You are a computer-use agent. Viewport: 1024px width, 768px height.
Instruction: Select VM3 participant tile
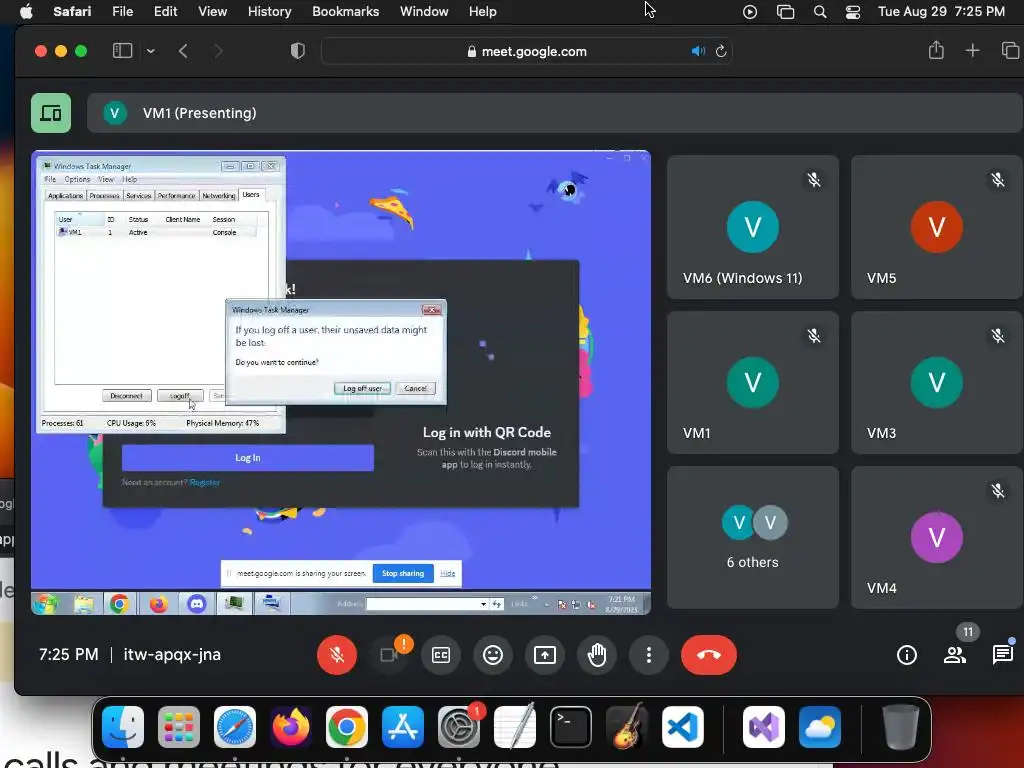[x=937, y=382]
